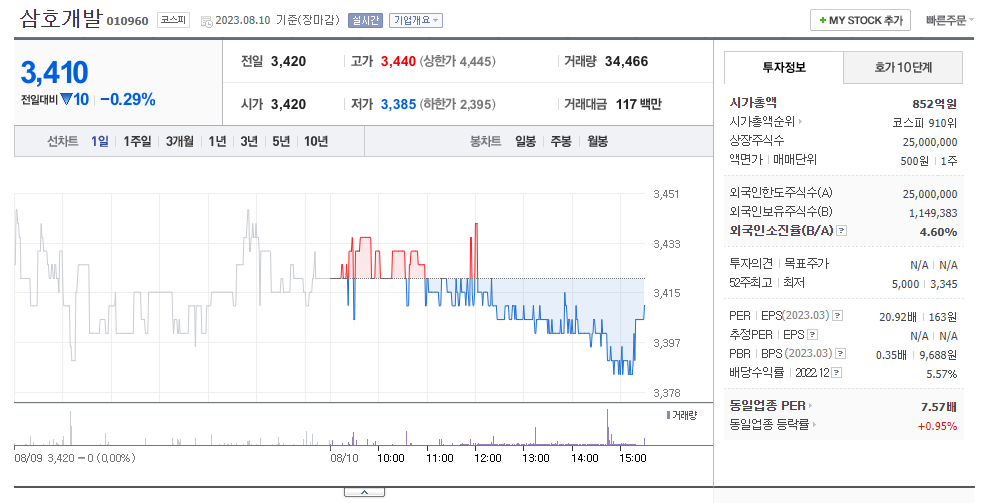Click the 12:00 time label on chart axis
Screen dimensions: 982x503
(488, 458)
